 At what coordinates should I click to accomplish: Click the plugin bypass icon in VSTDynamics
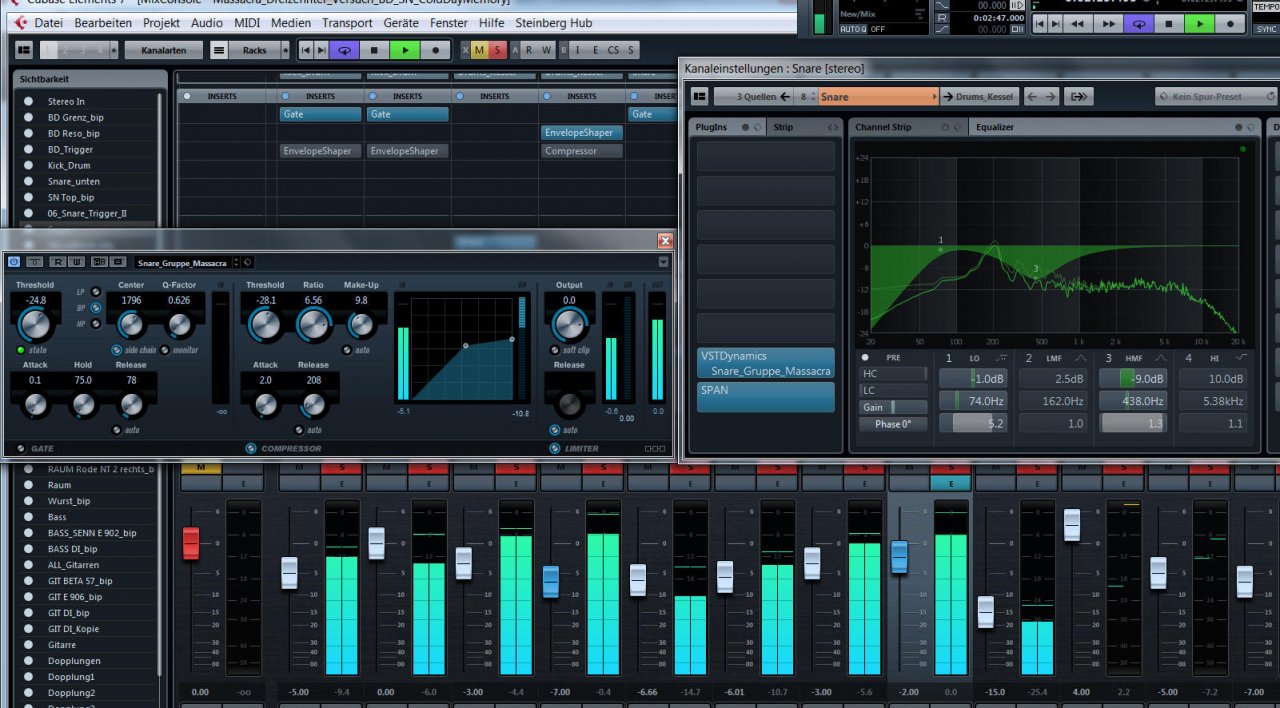pos(34,262)
